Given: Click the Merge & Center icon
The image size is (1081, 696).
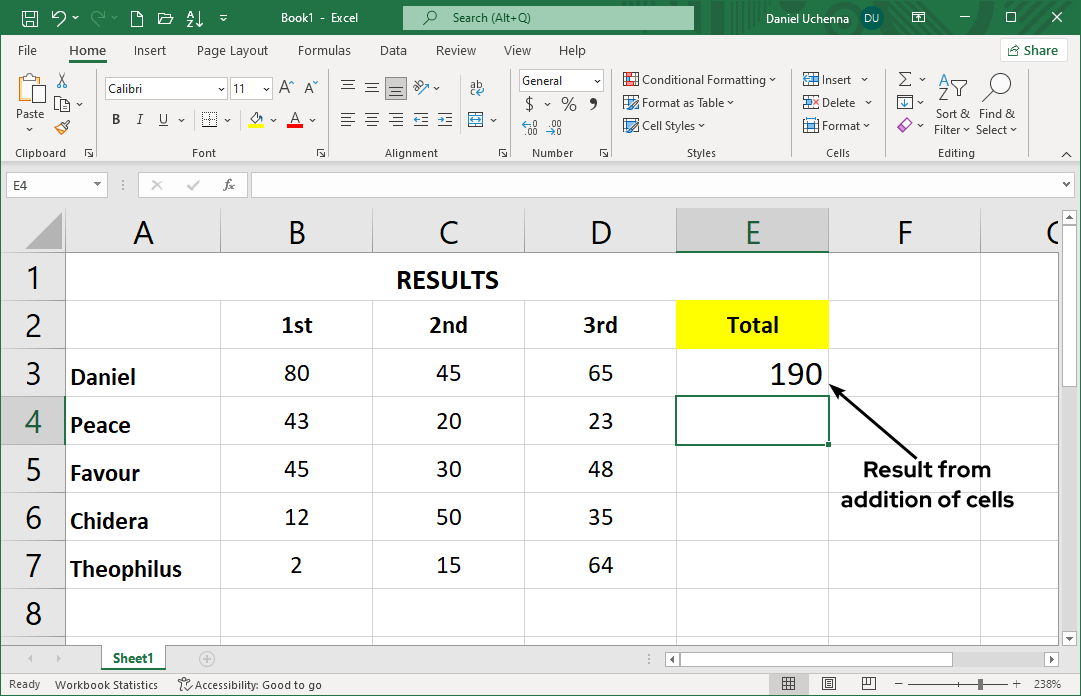Looking at the screenshot, I should point(478,119).
